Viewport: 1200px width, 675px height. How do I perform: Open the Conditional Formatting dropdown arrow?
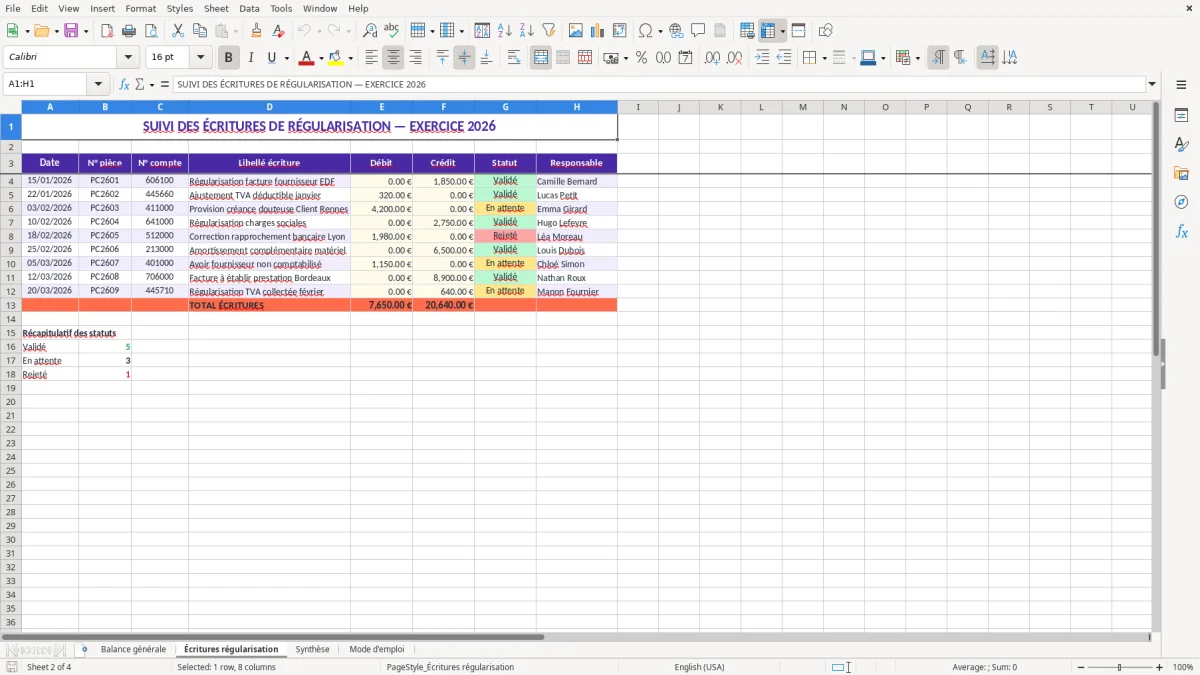pyautogui.click(x=917, y=58)
